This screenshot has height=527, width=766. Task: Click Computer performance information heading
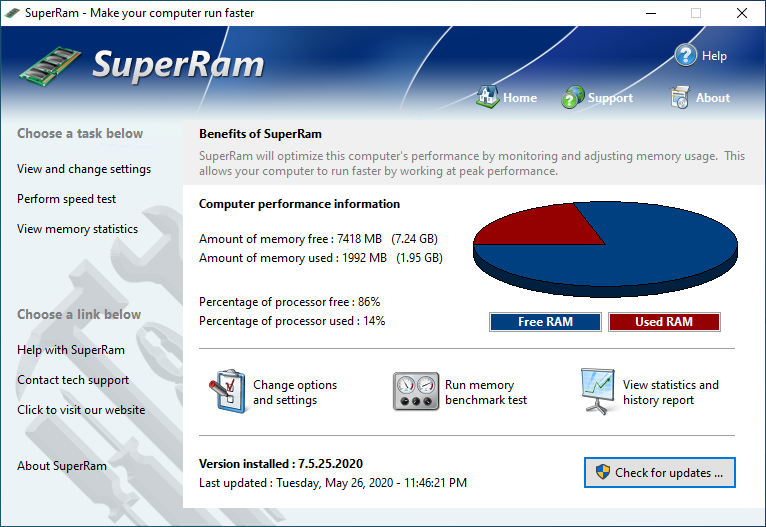click(x=299, y=204)
